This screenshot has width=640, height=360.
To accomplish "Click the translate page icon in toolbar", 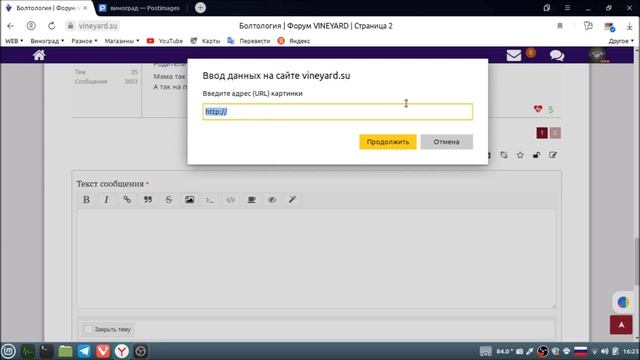I will pos(588,26).
